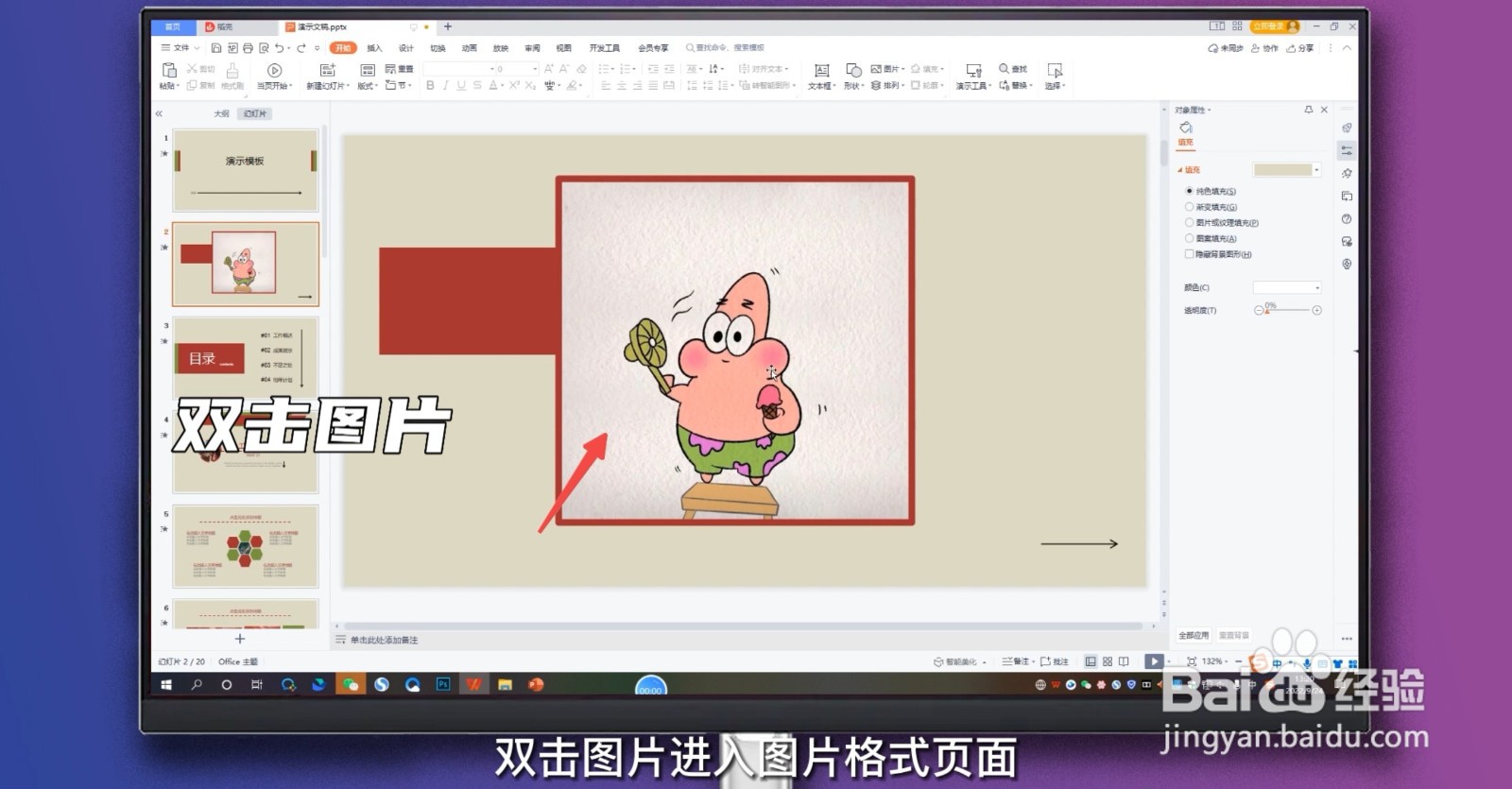Open the Insert (插入) ribbon tab

click(375, 48)
